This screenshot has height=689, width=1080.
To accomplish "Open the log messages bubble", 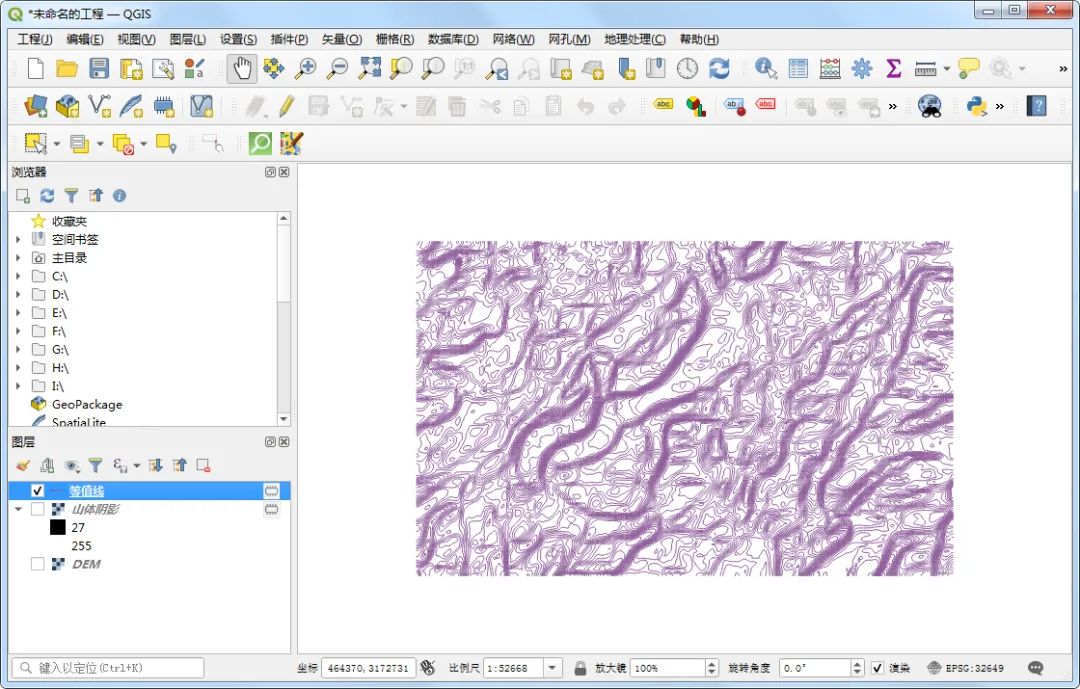I will pyautogui.click(x=1035, y=668).
